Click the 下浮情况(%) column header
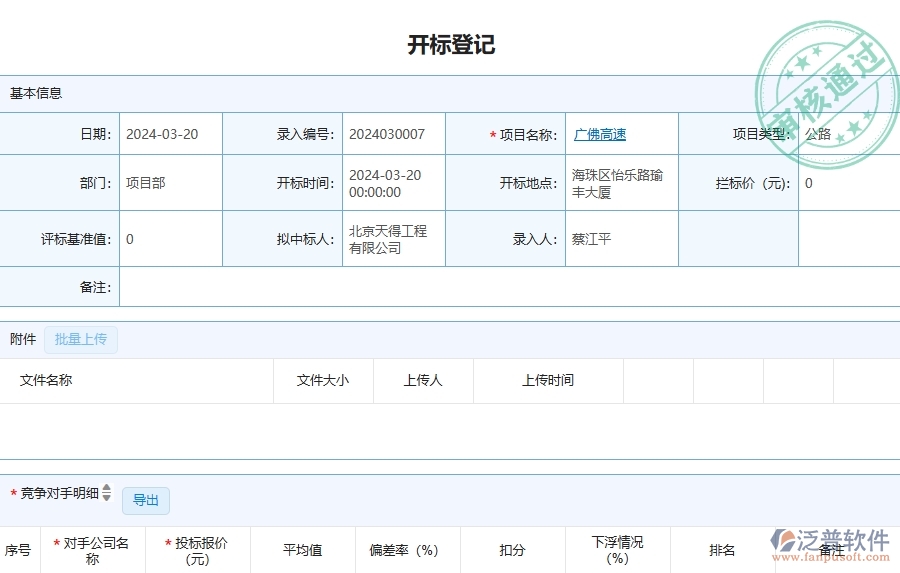 (x=618, y=550)
